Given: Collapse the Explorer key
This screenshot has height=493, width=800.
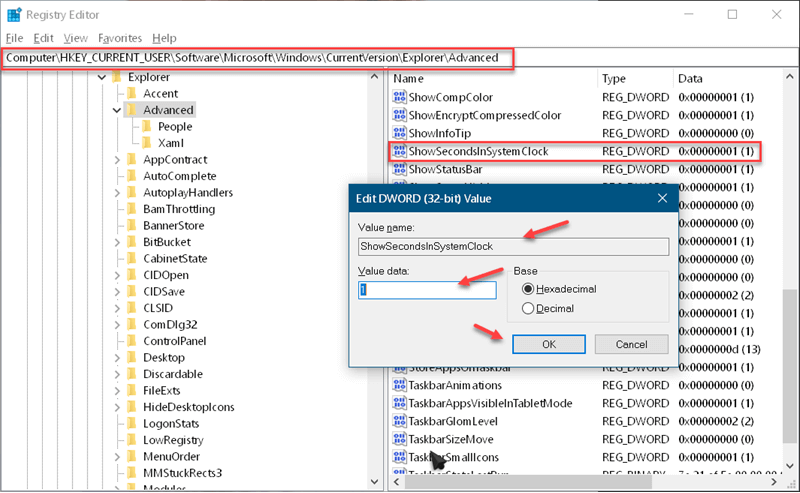Looking at the screenshot, I should point(102,78).
